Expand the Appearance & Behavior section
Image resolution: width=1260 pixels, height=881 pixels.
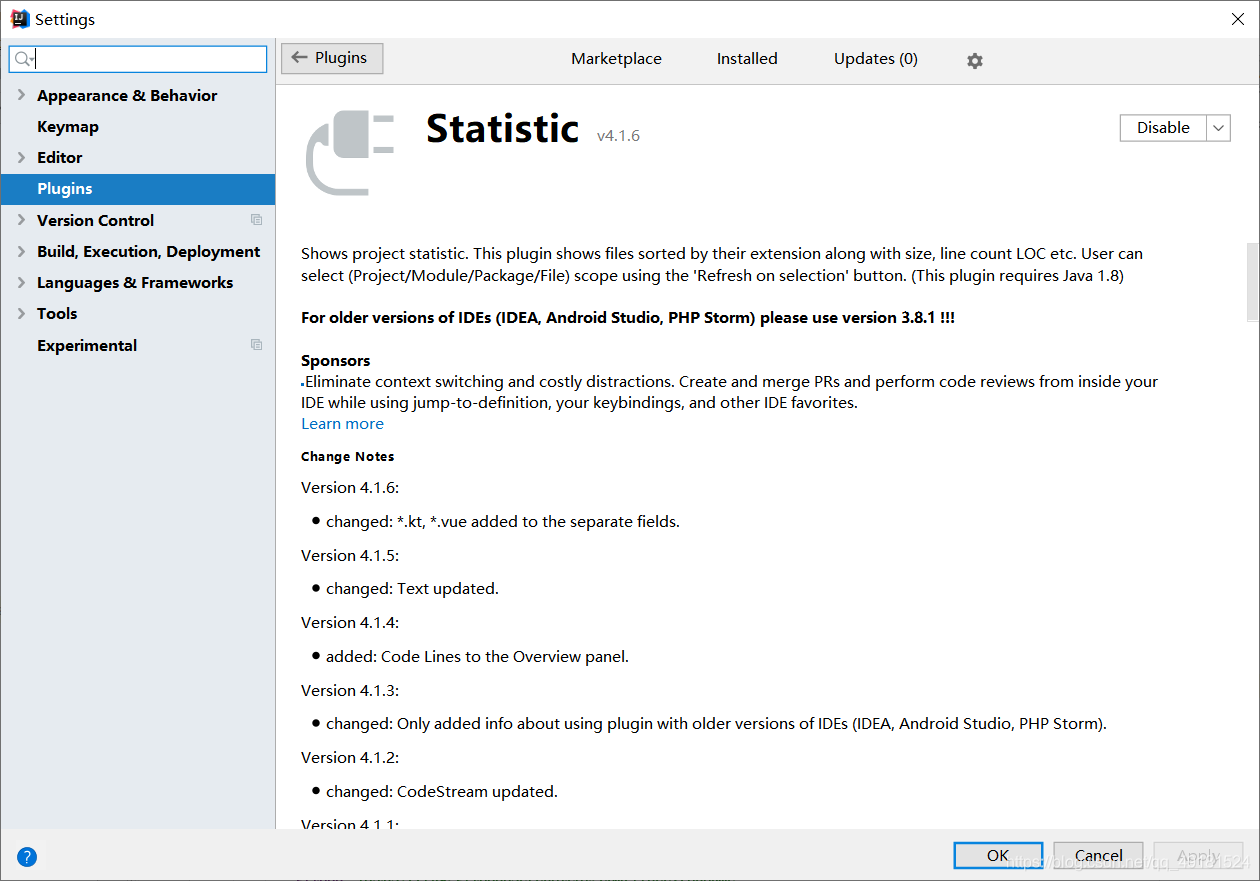tap(20, 95)
